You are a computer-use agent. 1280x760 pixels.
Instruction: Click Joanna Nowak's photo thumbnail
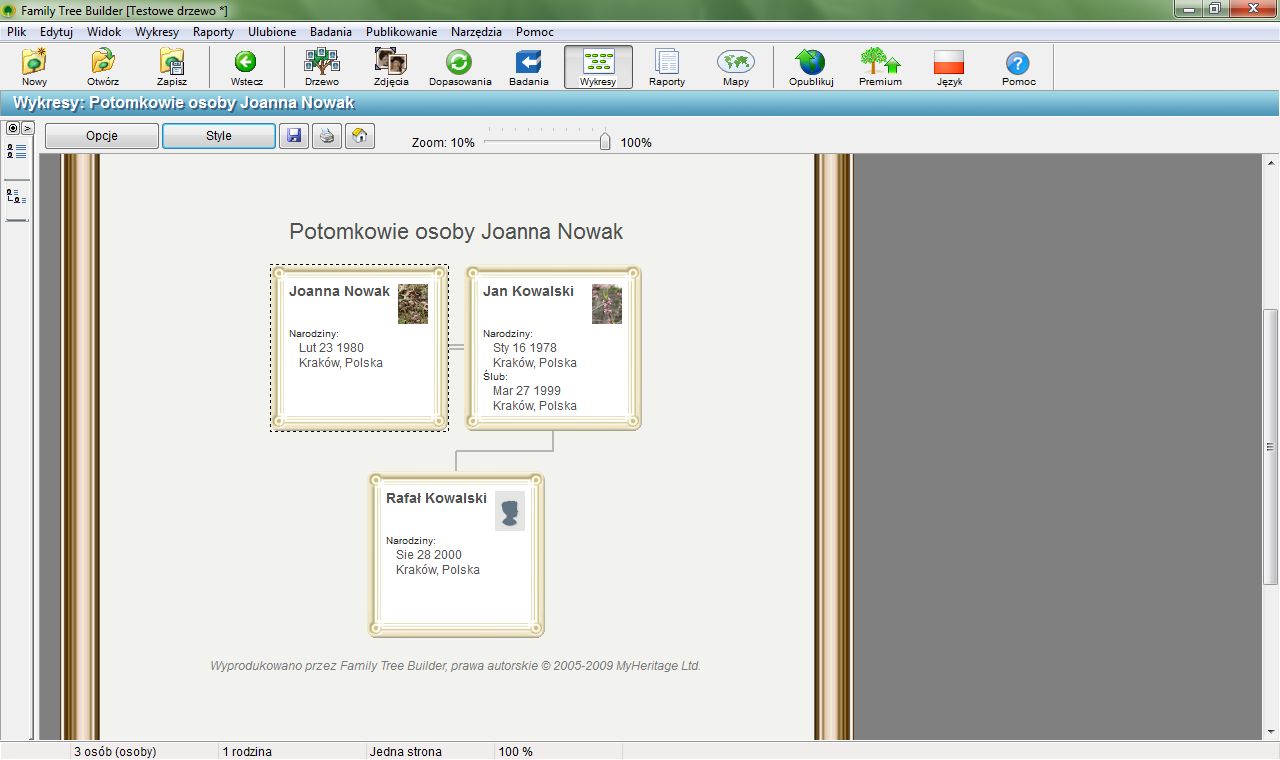coord(413,304)
